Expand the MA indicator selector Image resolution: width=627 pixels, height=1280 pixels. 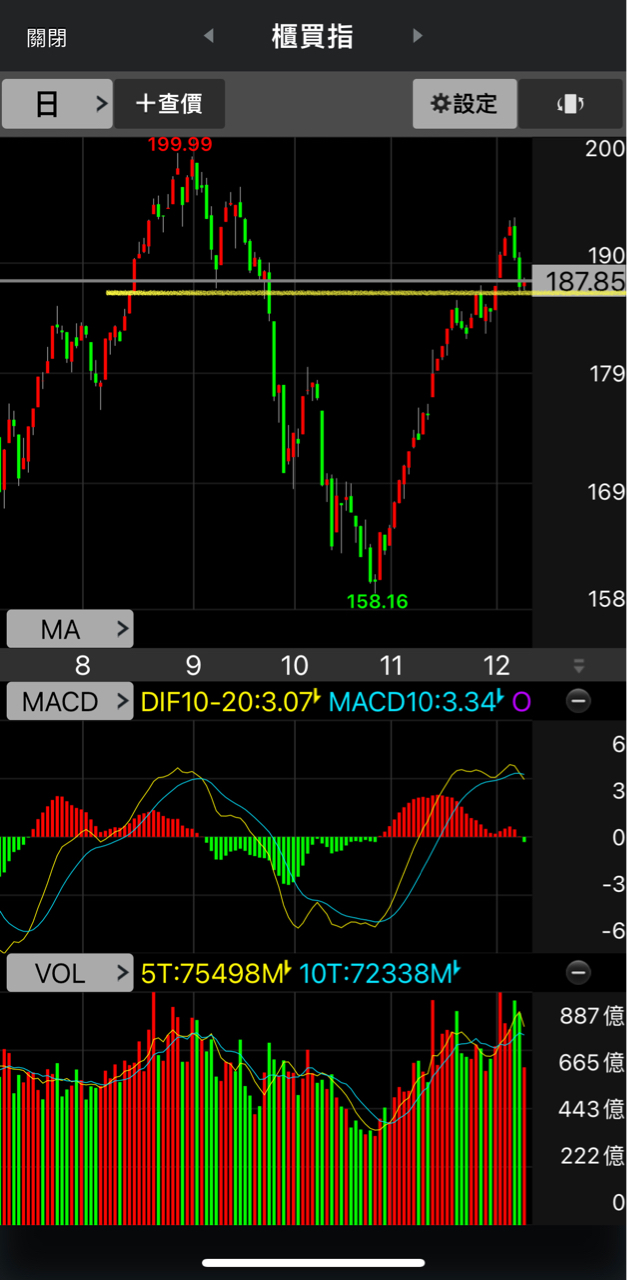(x=70, y=629)
